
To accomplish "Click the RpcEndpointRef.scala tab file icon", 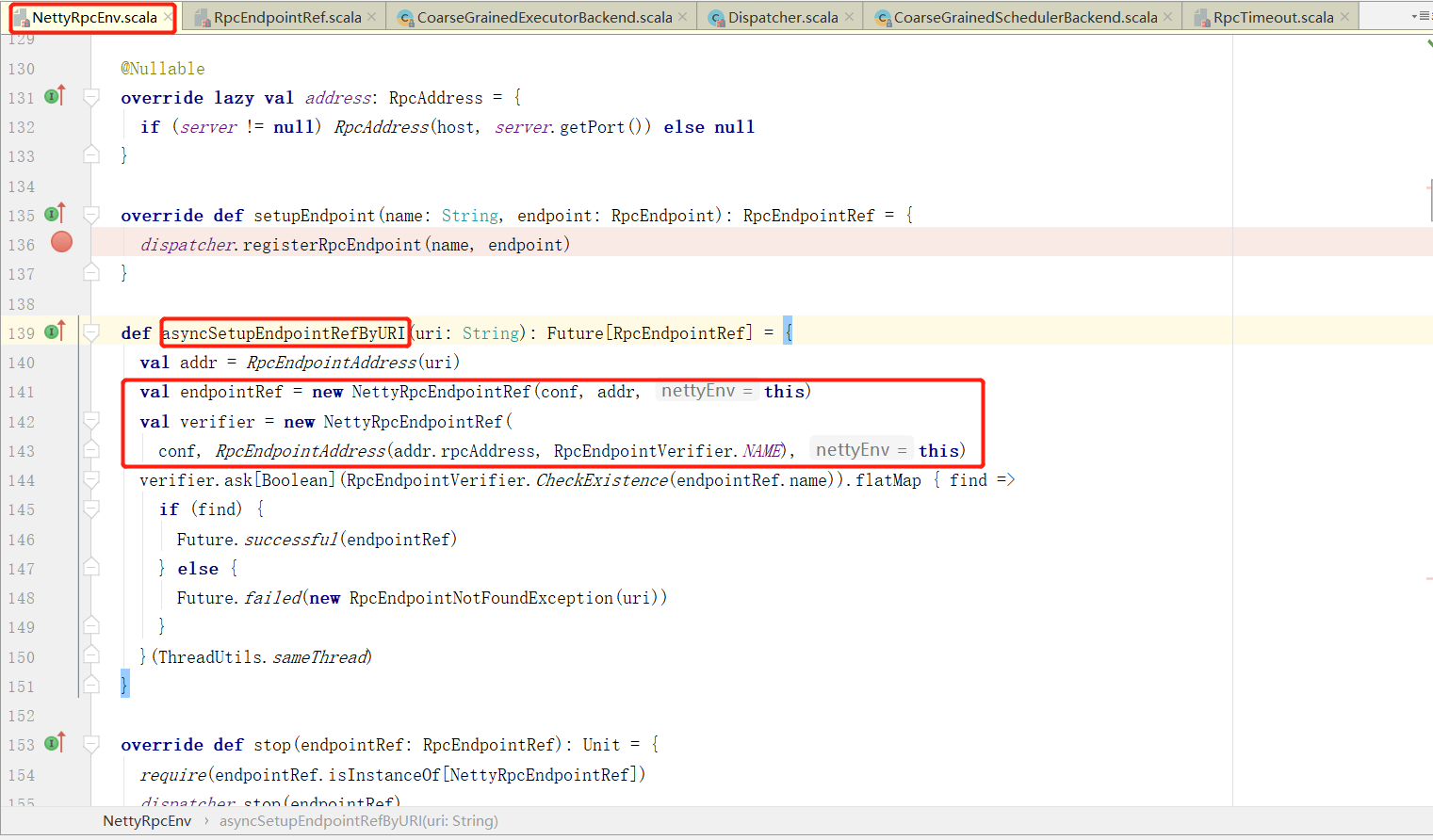I will [x=203, y=17].
